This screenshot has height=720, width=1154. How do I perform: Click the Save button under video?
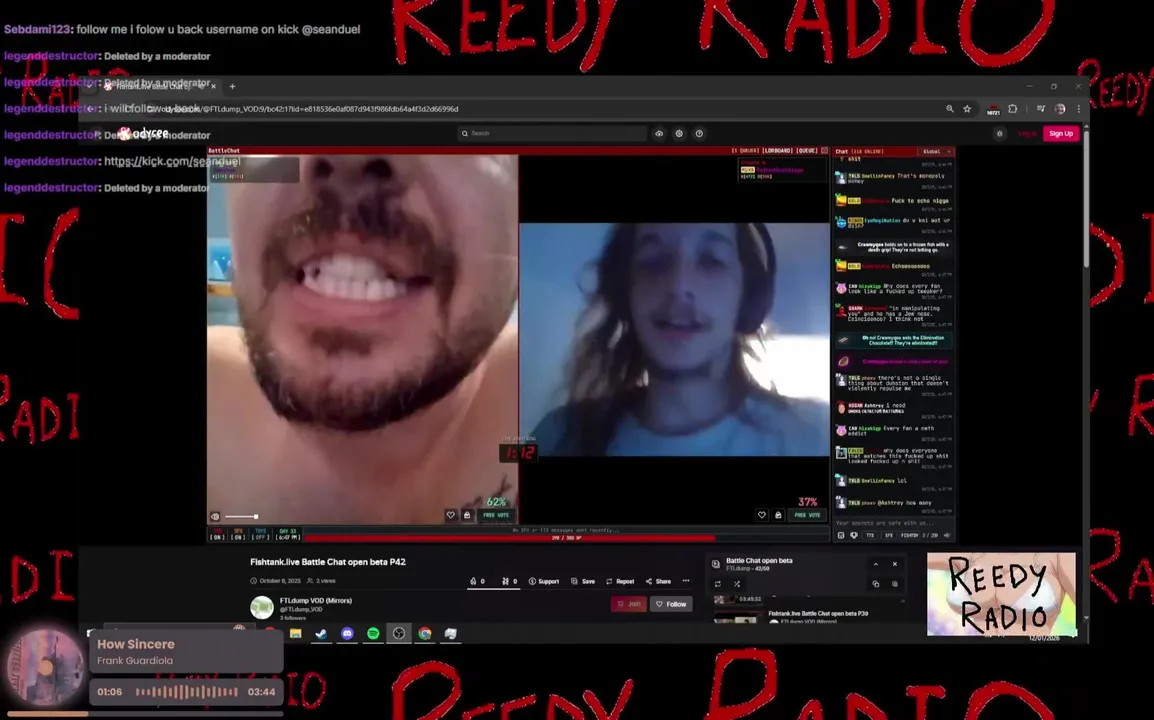point(583,581)
